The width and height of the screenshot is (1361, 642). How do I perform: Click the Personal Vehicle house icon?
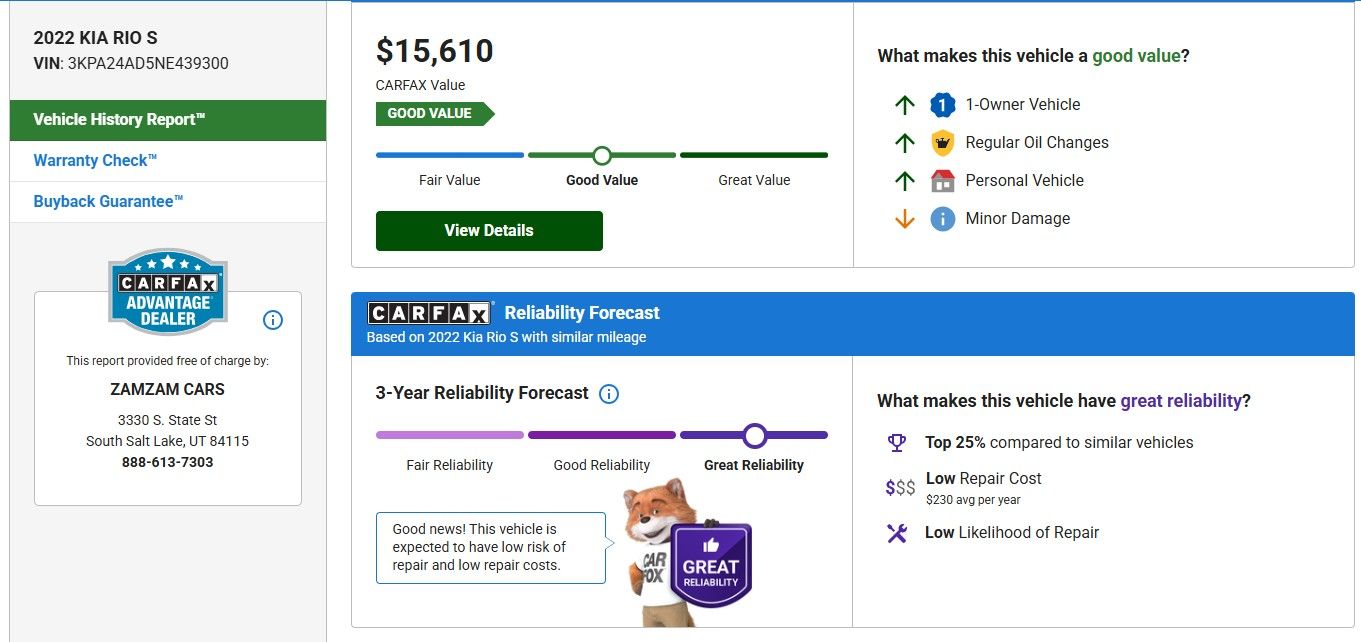[942, 181]
